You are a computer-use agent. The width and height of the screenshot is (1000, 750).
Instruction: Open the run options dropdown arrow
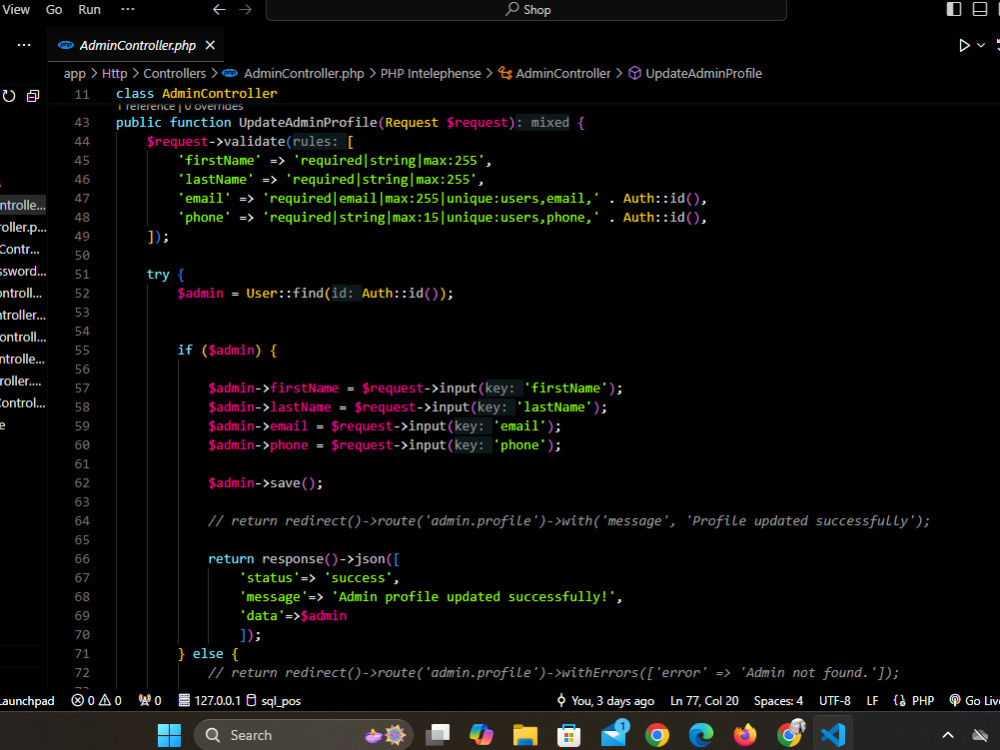tap(981, 45)
